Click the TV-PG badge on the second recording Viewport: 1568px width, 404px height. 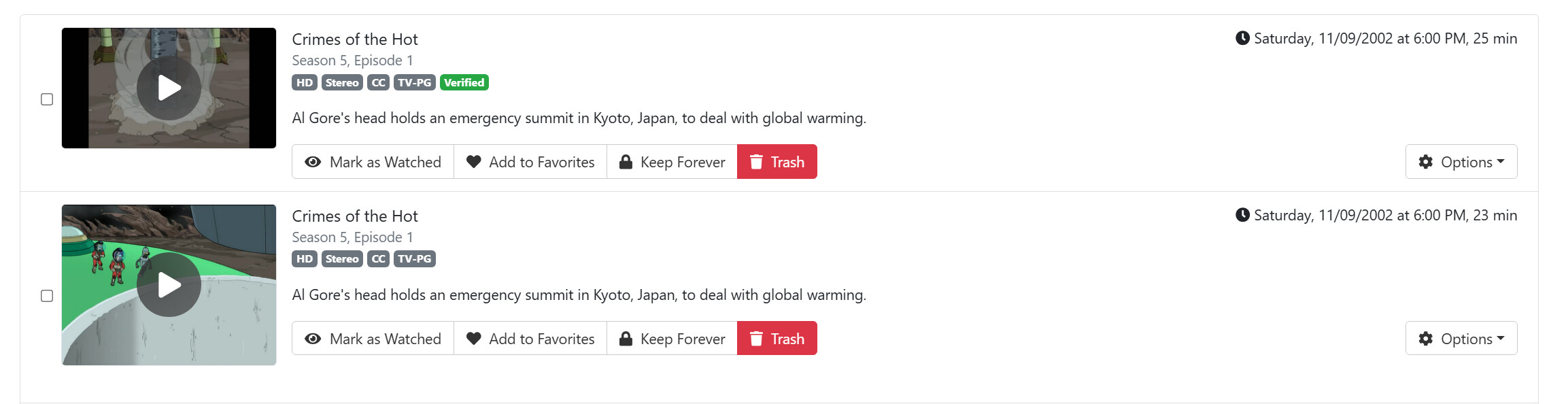coord(415,259)
